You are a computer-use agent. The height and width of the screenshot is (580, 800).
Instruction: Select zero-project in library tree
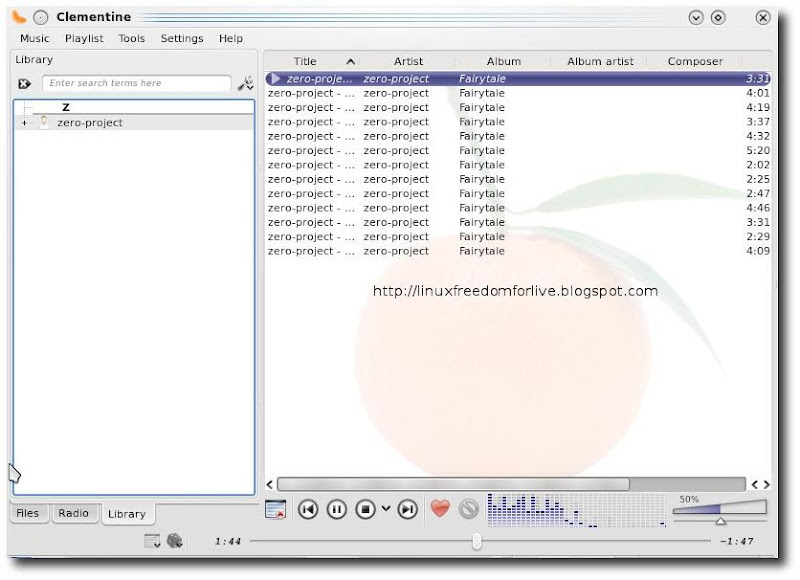pyautogui.click(x=89, y=123)
